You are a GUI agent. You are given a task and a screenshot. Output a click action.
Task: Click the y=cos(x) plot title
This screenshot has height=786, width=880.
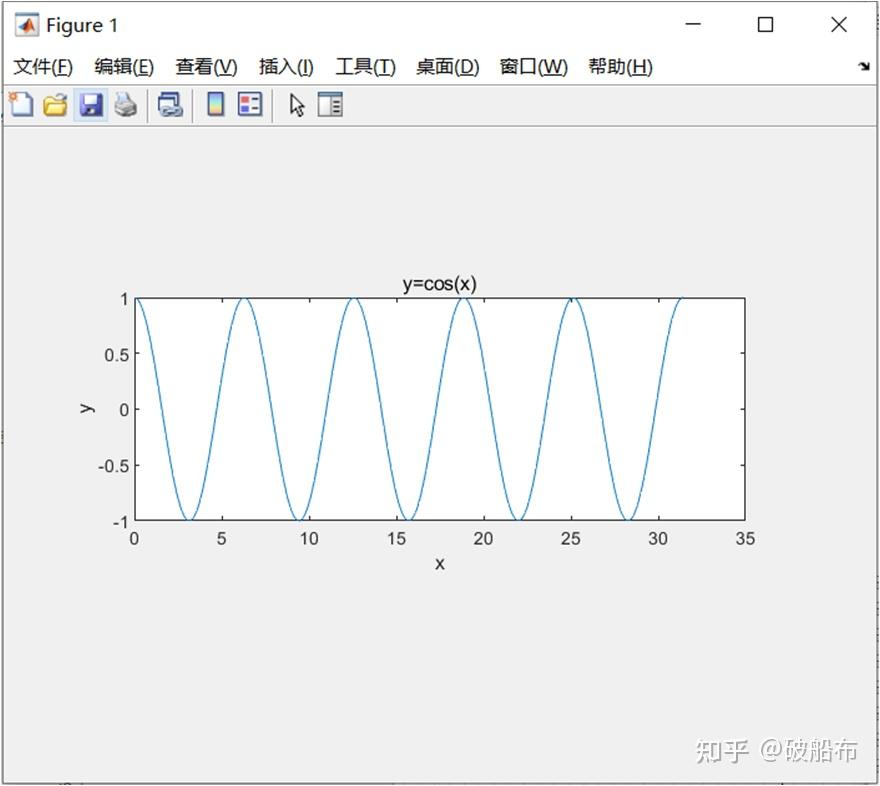pyautogui.click(x=439, y=283)
